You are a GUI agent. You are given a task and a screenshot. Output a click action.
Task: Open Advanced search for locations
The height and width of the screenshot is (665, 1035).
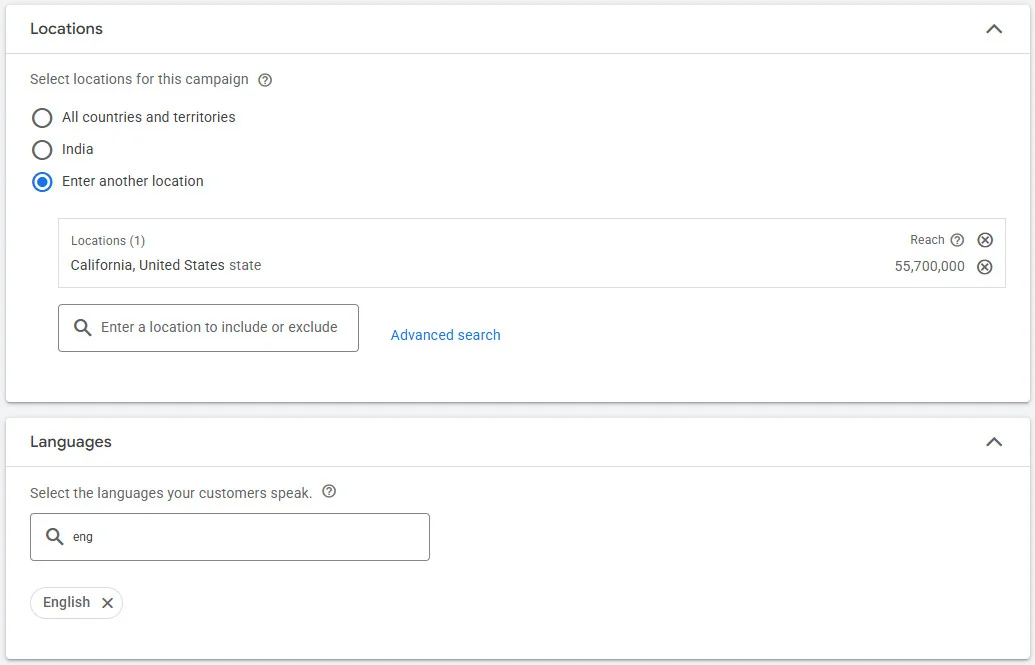445,335
